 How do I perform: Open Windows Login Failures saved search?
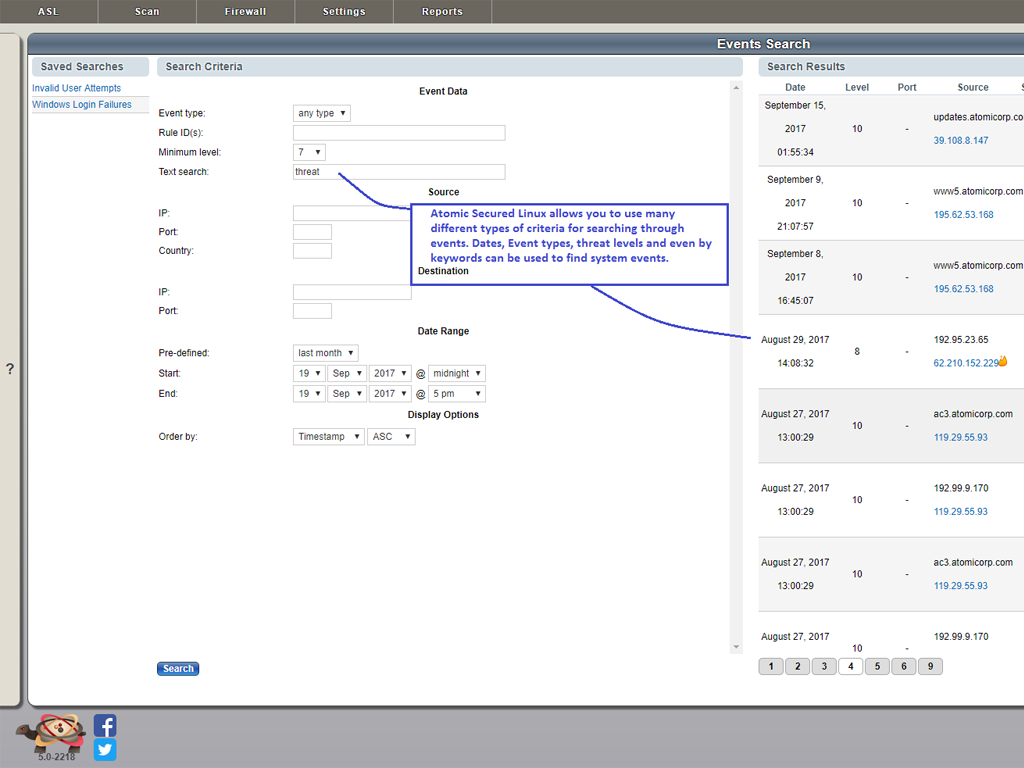[82, 104]
